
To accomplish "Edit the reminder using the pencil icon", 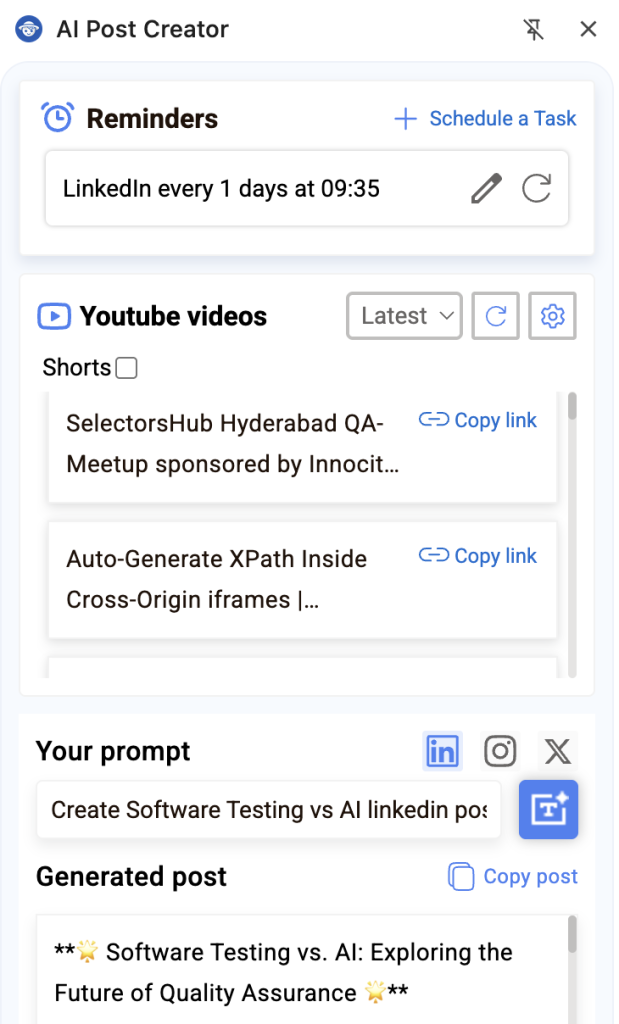I will [x=487, y=188].
